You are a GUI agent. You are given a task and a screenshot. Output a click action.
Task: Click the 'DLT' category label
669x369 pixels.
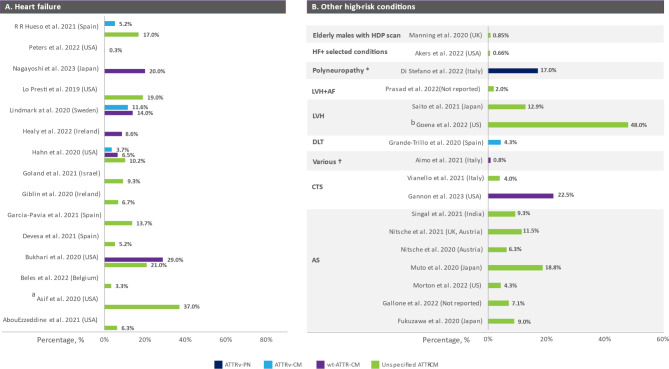point(318,142)
